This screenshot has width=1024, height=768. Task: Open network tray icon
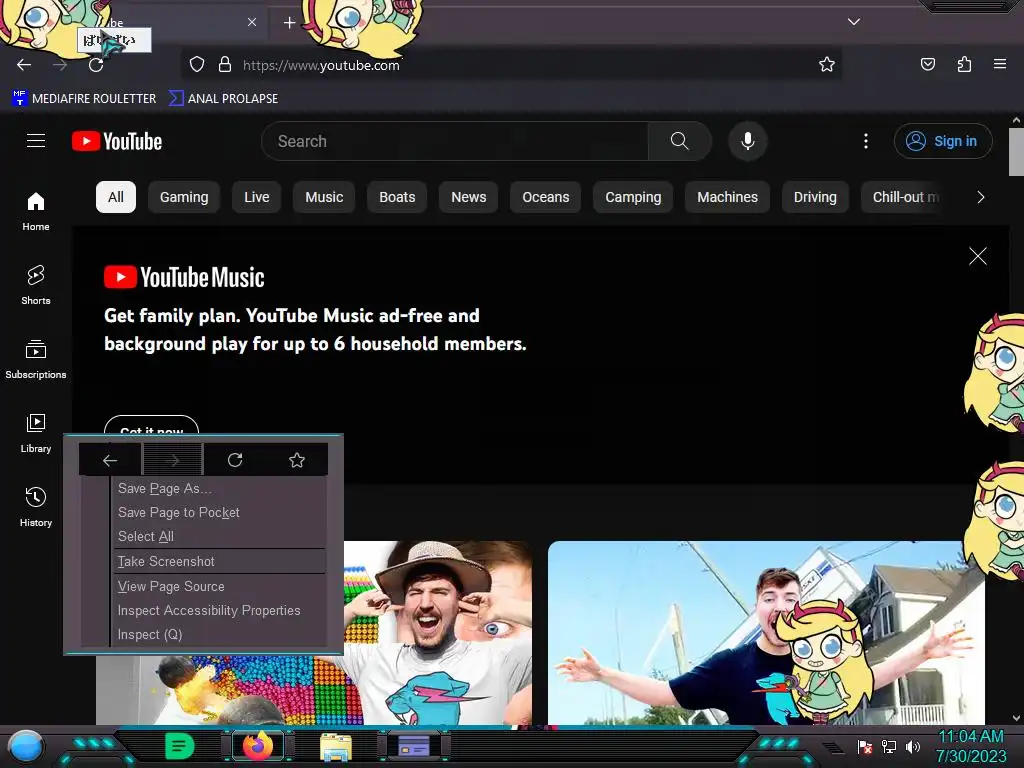[x=889, y=746]
